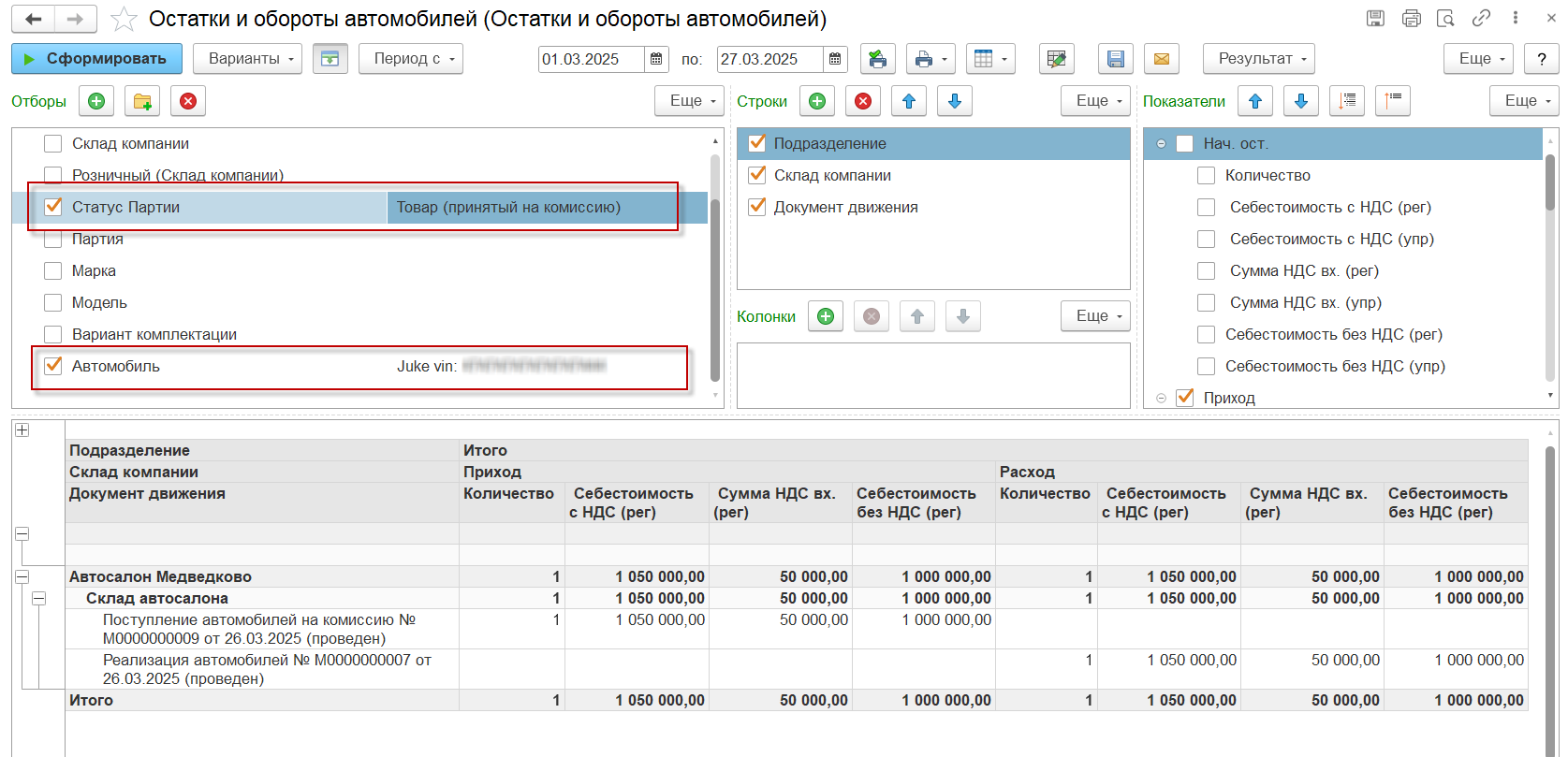Open the Еще menu in Показатели panel
This screenshot has height=757, width=1568.
click(x=1525, y=101)
